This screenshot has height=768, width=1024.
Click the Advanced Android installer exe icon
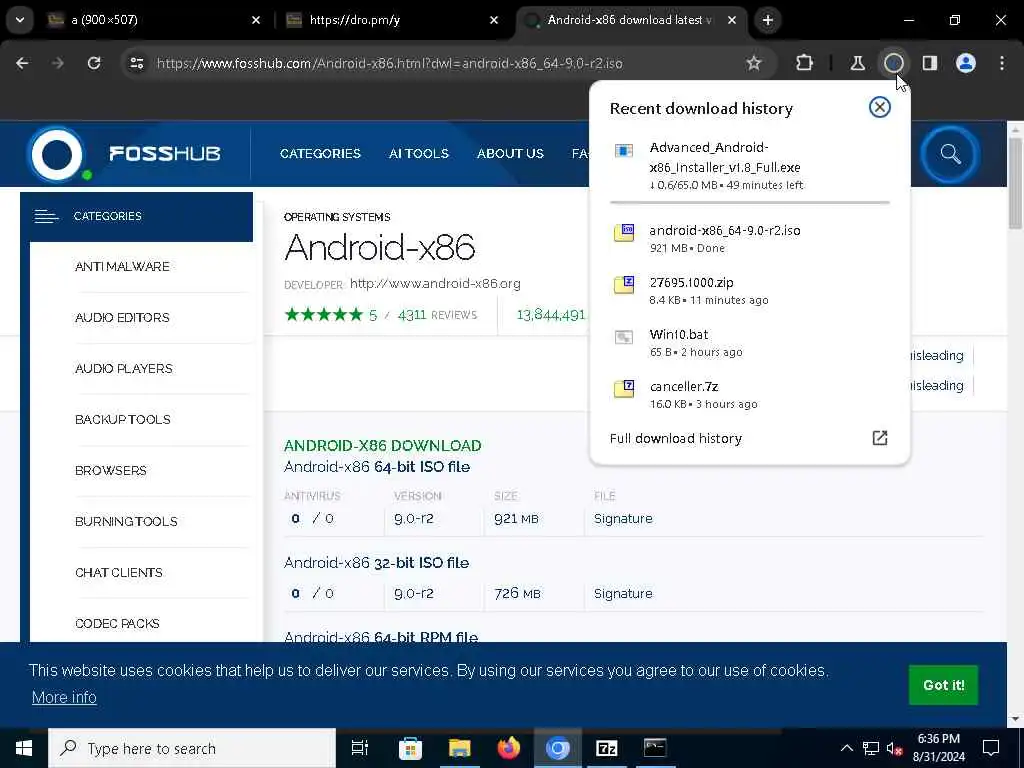click(x=624, y=151)
